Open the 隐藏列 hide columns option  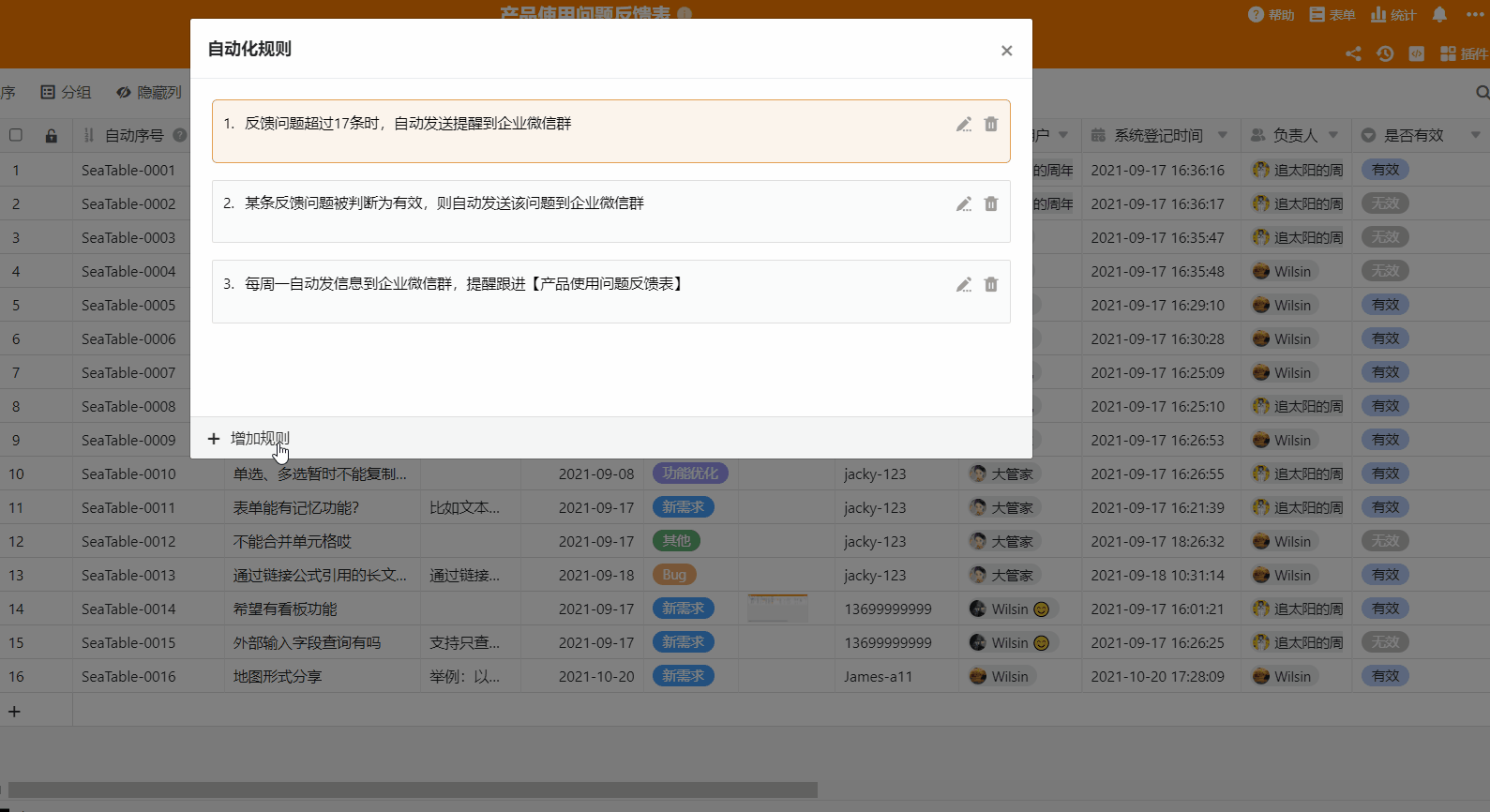click(x=148, y=92)
